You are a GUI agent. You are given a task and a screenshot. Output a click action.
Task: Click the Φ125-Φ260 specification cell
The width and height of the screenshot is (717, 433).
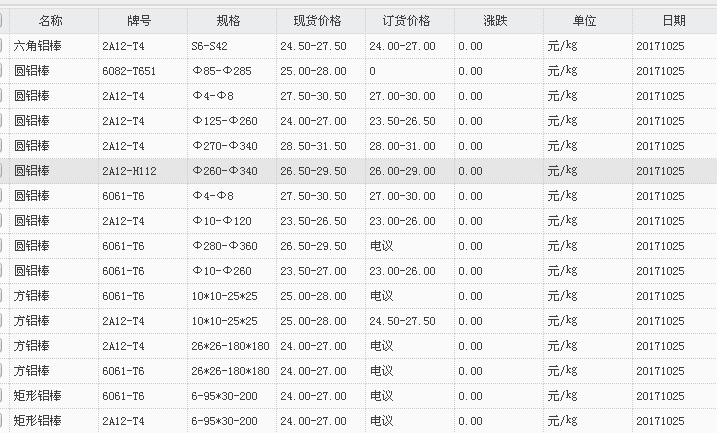225,121
